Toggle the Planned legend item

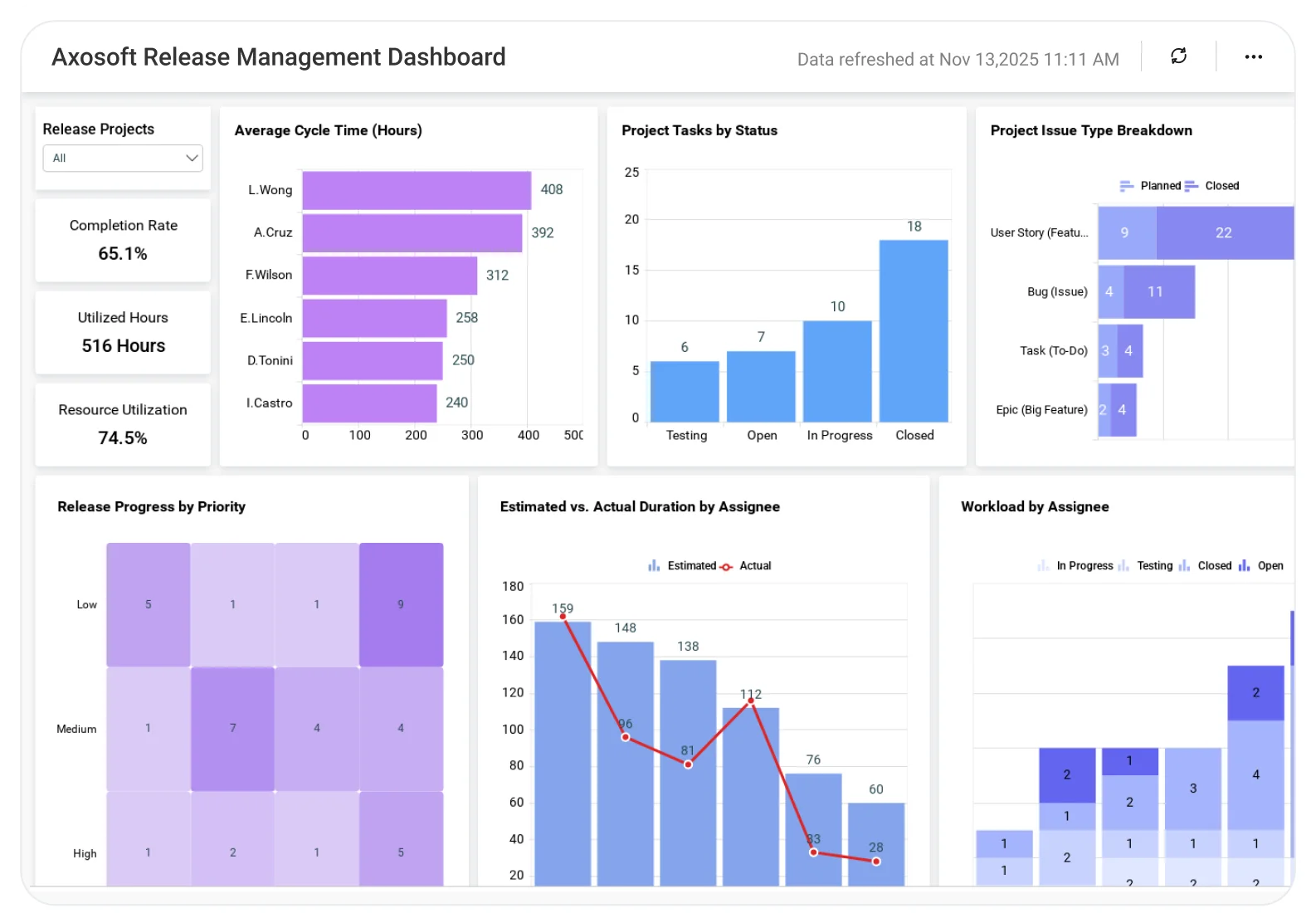click(1150, 186)
